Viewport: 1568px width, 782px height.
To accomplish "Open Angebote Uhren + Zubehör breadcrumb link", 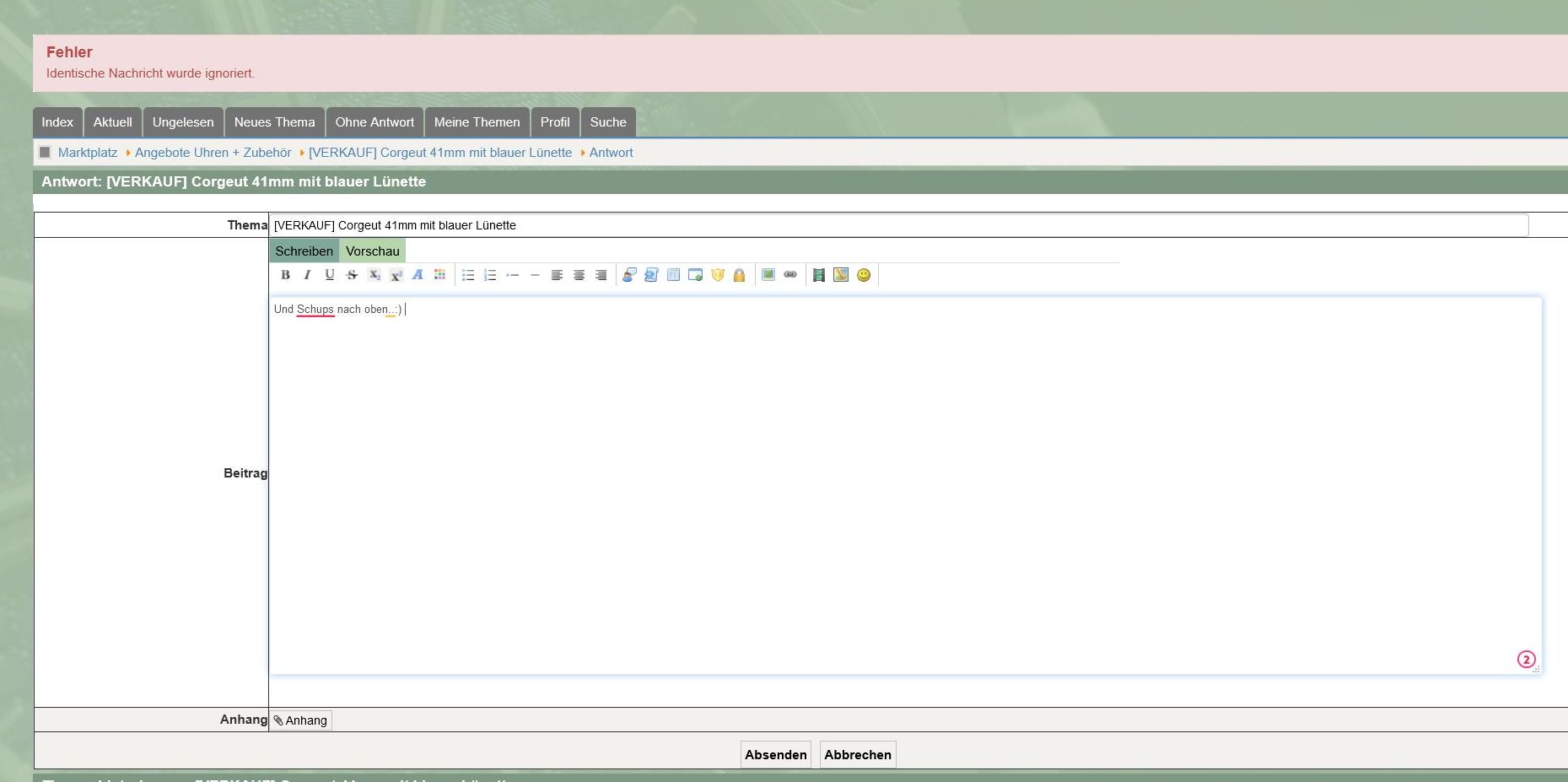I will [213, 153].
